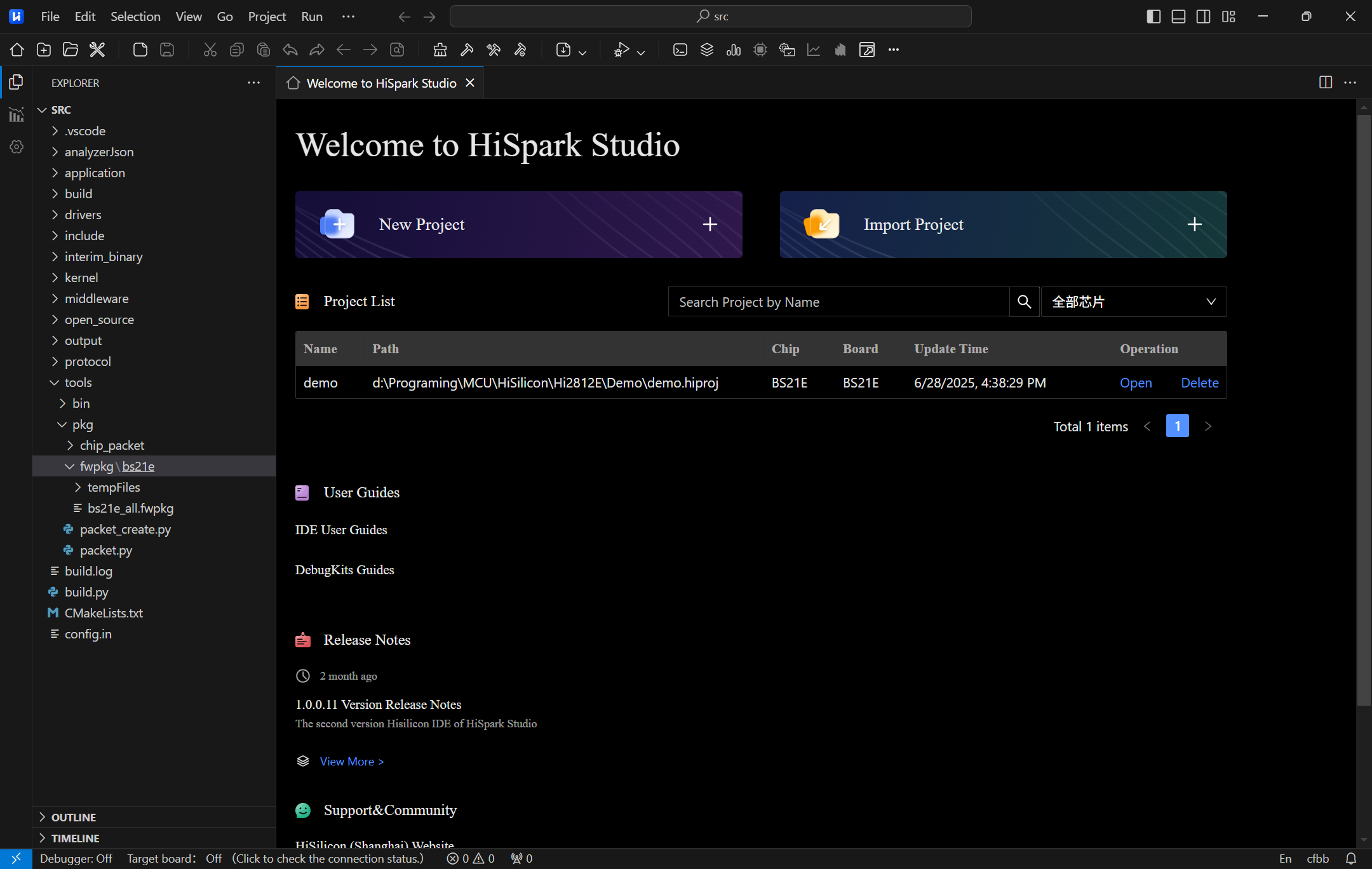The width and height of the screenshot is (1372, 869).
Task: Select the Welcome to HiSpark Studio tab
Action: point(380,83)
